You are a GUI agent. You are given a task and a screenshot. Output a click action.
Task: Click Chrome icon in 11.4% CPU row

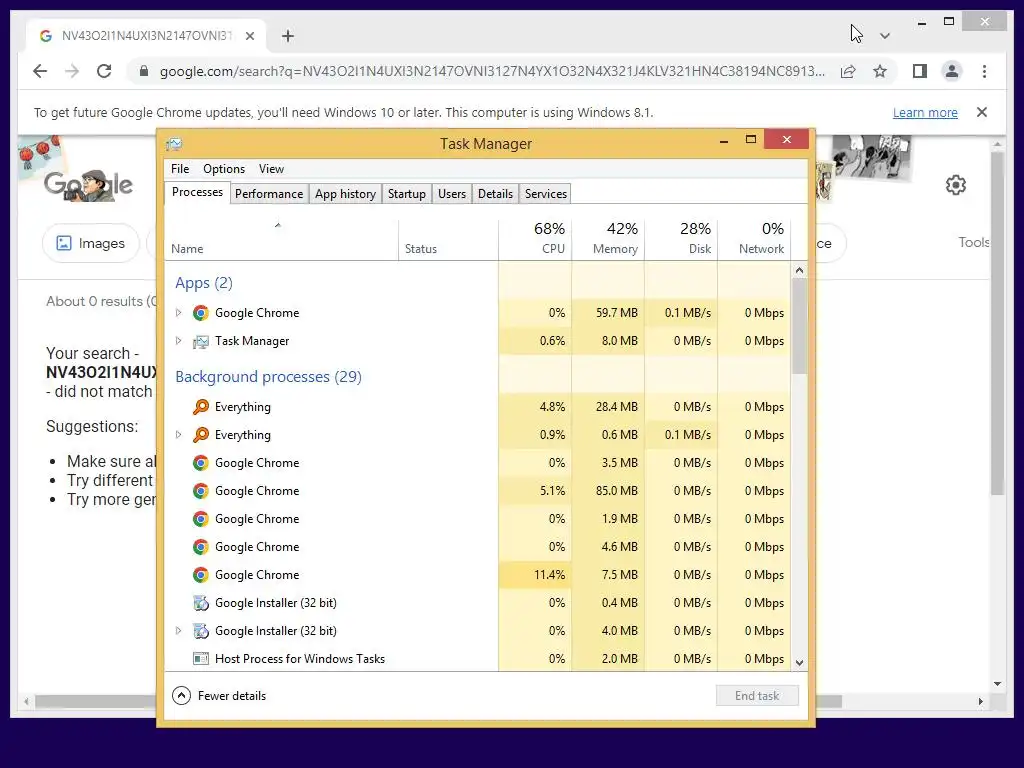pyautogui.click(x=200, y=575)
